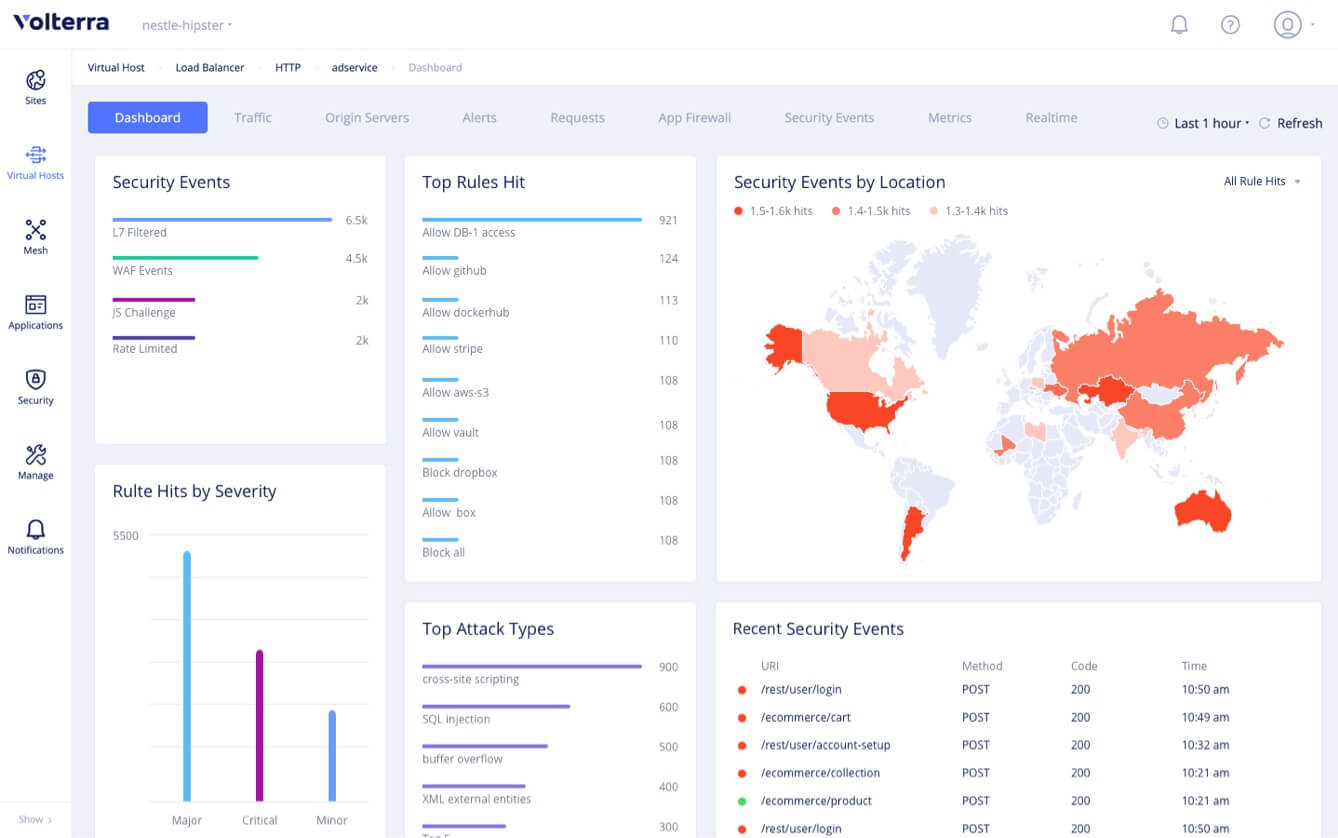Click the Refresh button

[x=1291, y=123]
